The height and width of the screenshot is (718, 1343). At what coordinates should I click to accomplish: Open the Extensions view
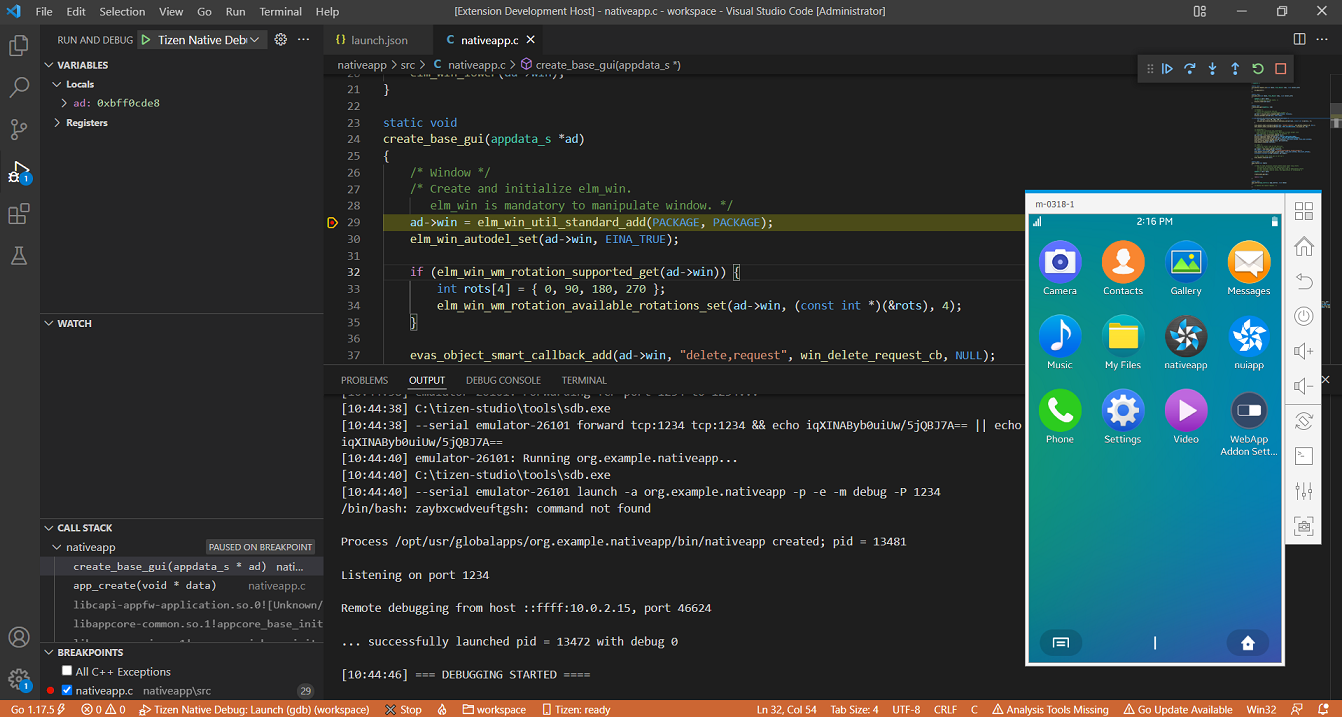(19, 214)
